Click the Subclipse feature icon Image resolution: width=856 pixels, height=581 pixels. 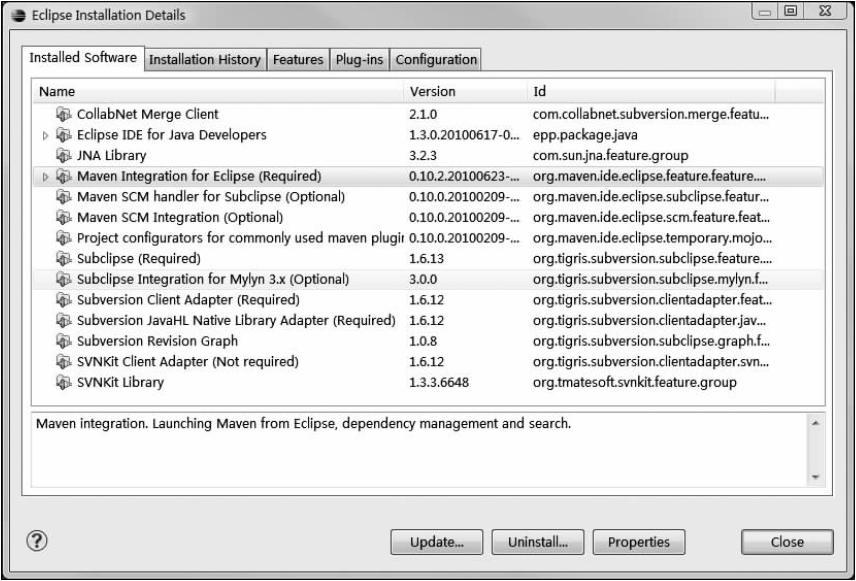pos(65,258)
